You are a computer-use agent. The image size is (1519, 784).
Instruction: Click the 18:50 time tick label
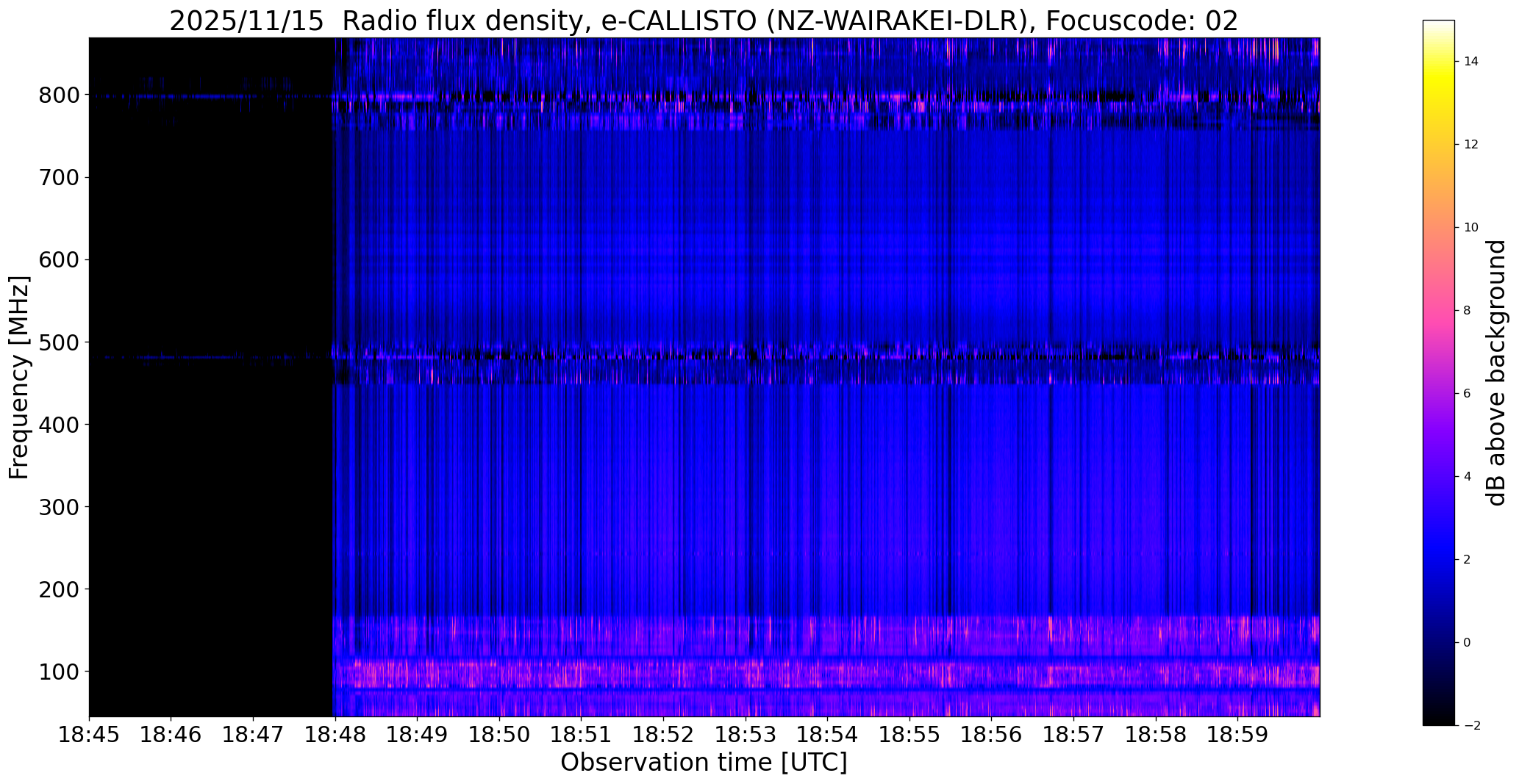(x=499, y=736)
